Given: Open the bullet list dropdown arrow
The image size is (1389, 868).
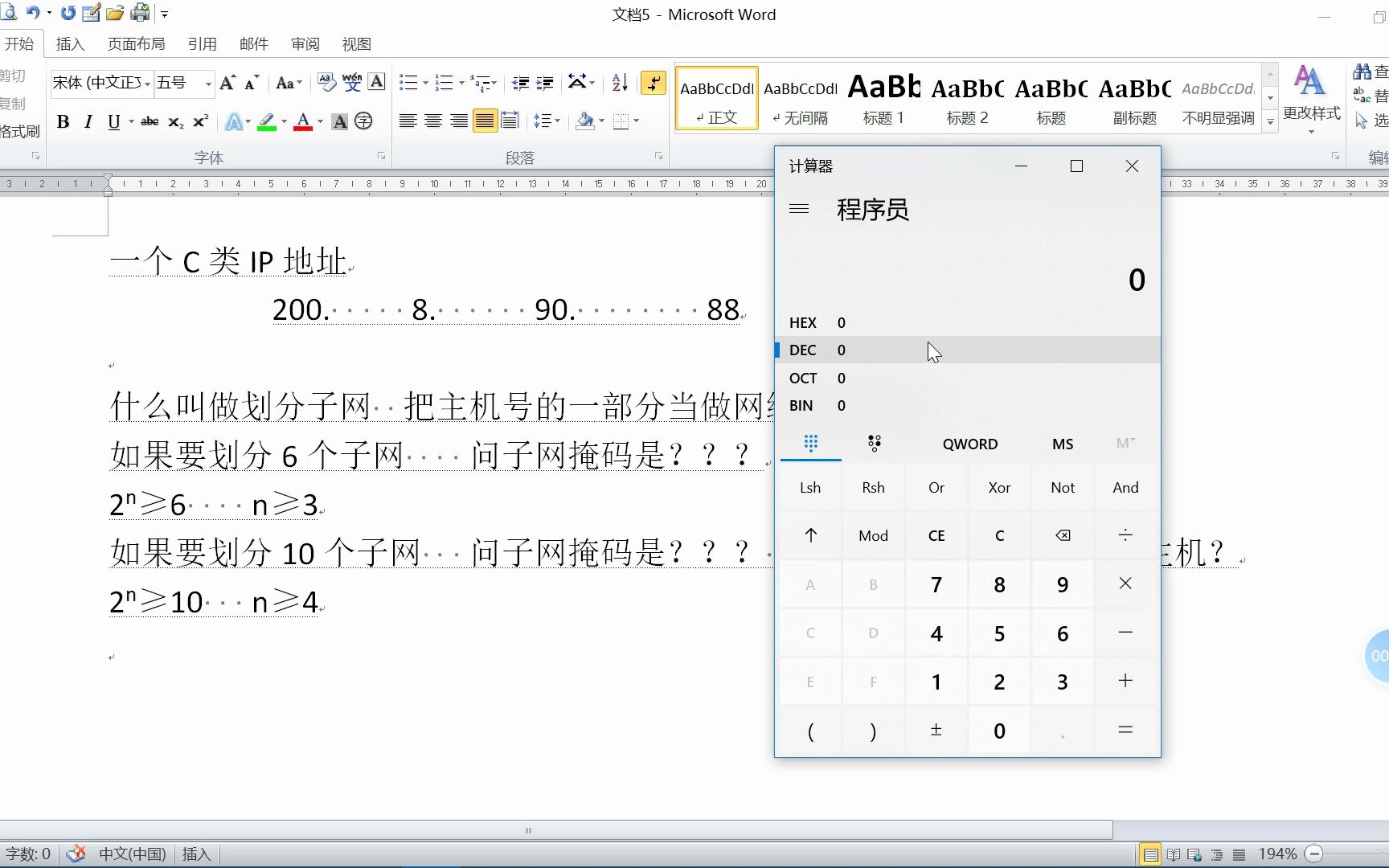Looking at the screenshot, I should (x=425, y=83).
